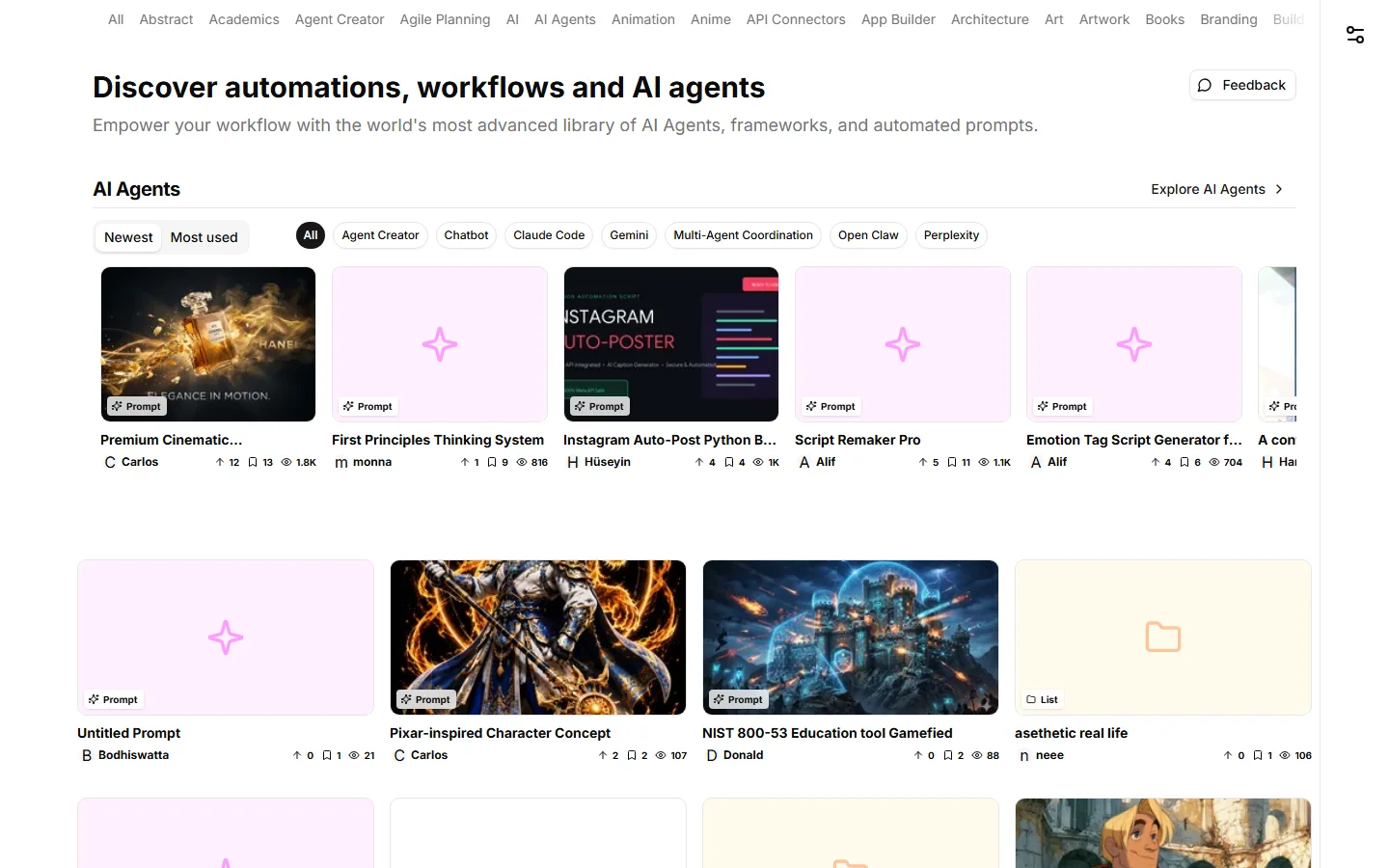
Task: Click sparkle icon on Emotion Tag Script card
Action: [x=1134, y=344]
